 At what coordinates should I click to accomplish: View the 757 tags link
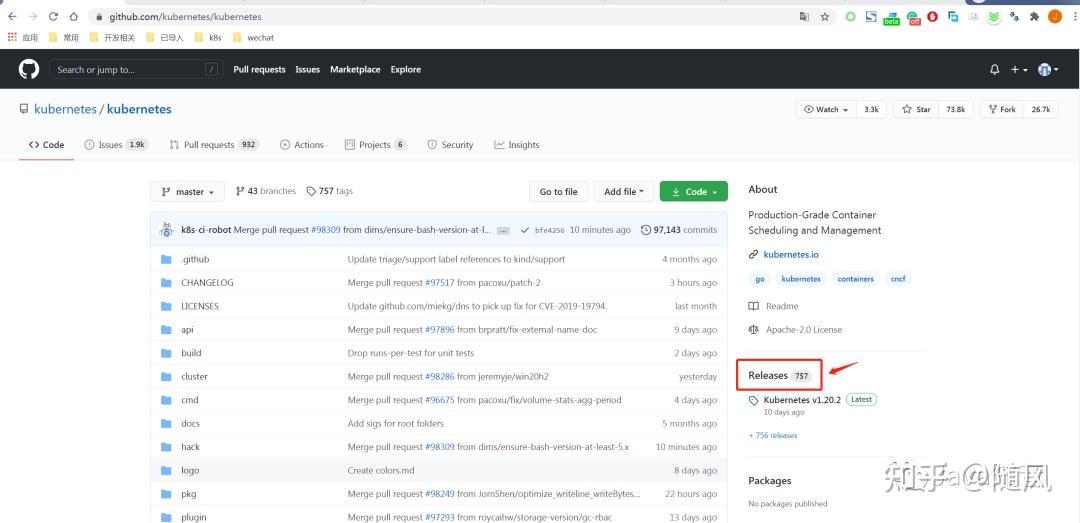329,191
